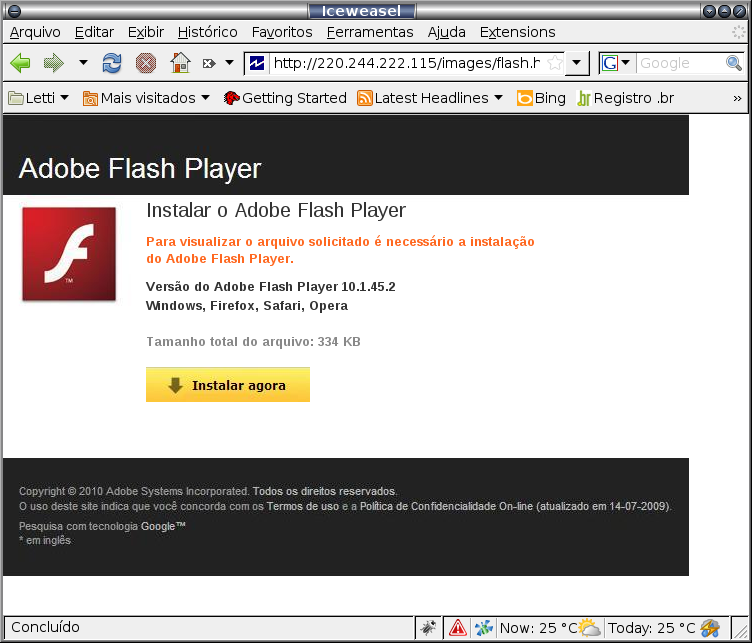The image size is (752, 643).
Task: Open dropdown arrow next to tag icon
Action: pyautogui.click(x=230, y=62)
